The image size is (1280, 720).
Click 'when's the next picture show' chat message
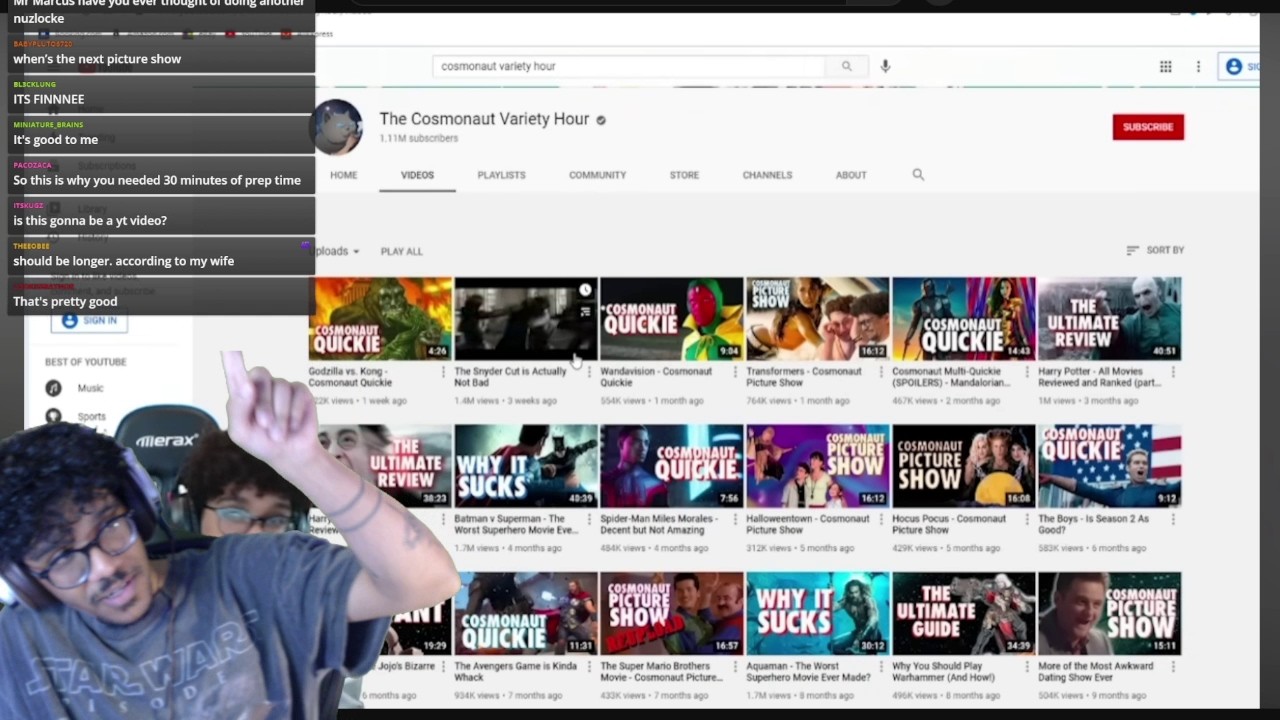[97, 59]
